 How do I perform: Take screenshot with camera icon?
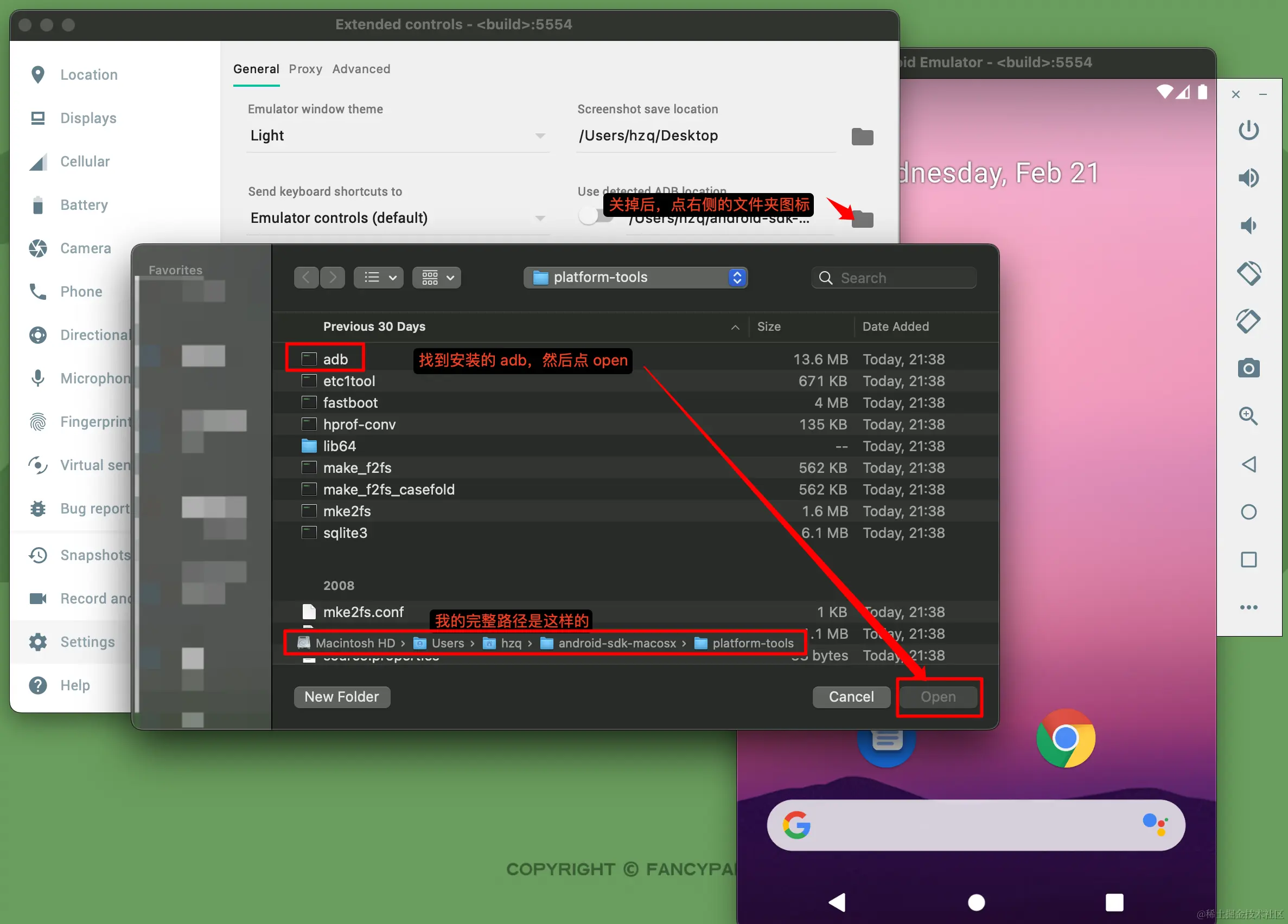click(x=1248, y=368)
